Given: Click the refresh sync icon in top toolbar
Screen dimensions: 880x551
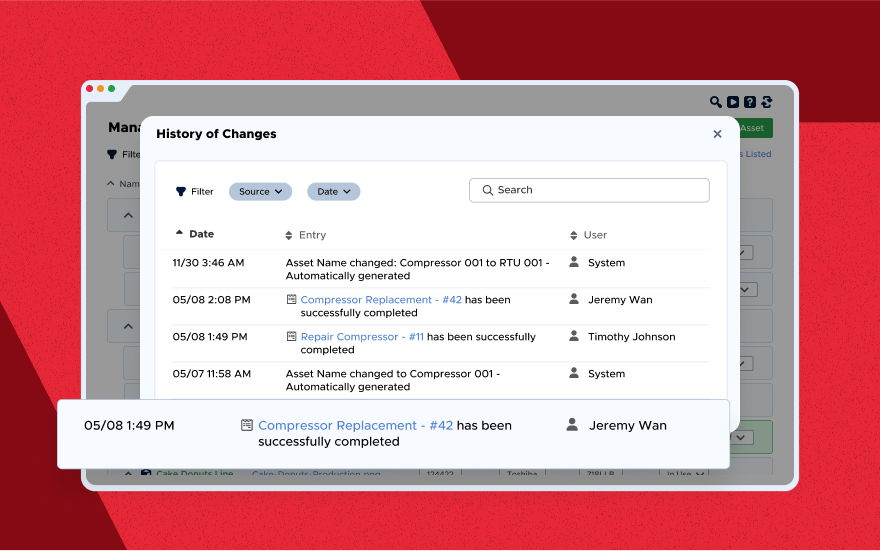Looking at the screenshot, I should (x=767, y=102).
